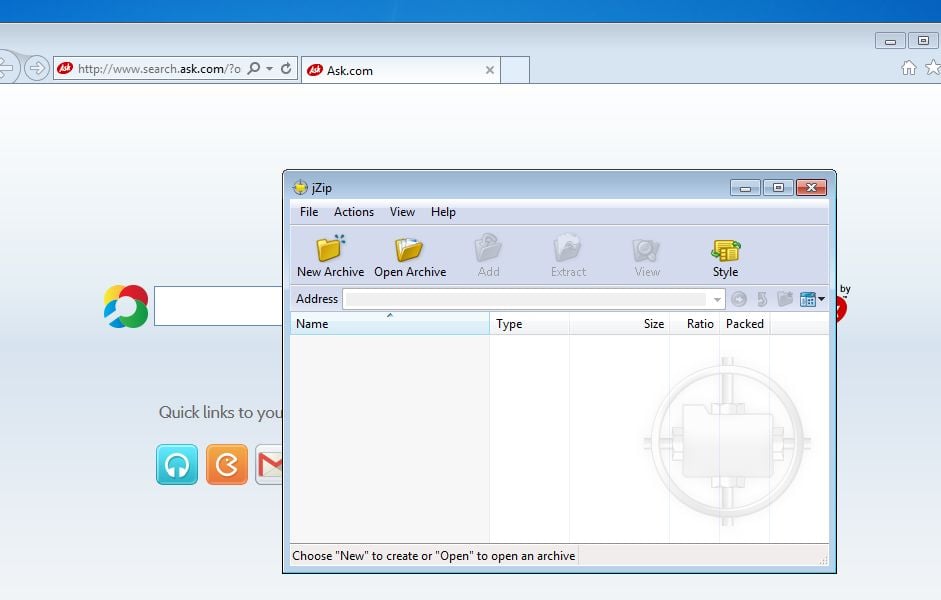Open the View menu in jZip
Screen dimensions: 941x600
[x=402, y=212]
